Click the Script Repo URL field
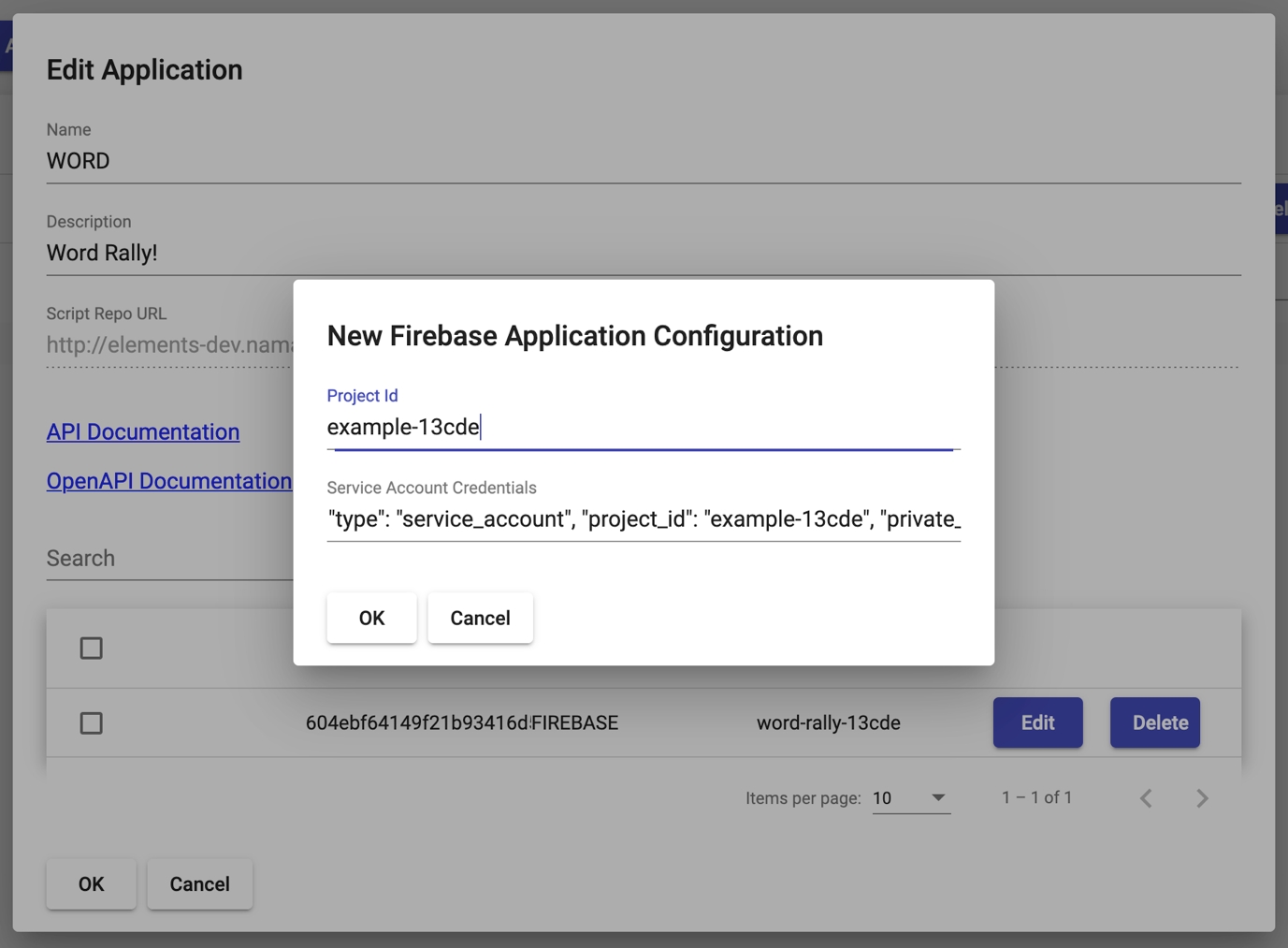 click(168, 345)
